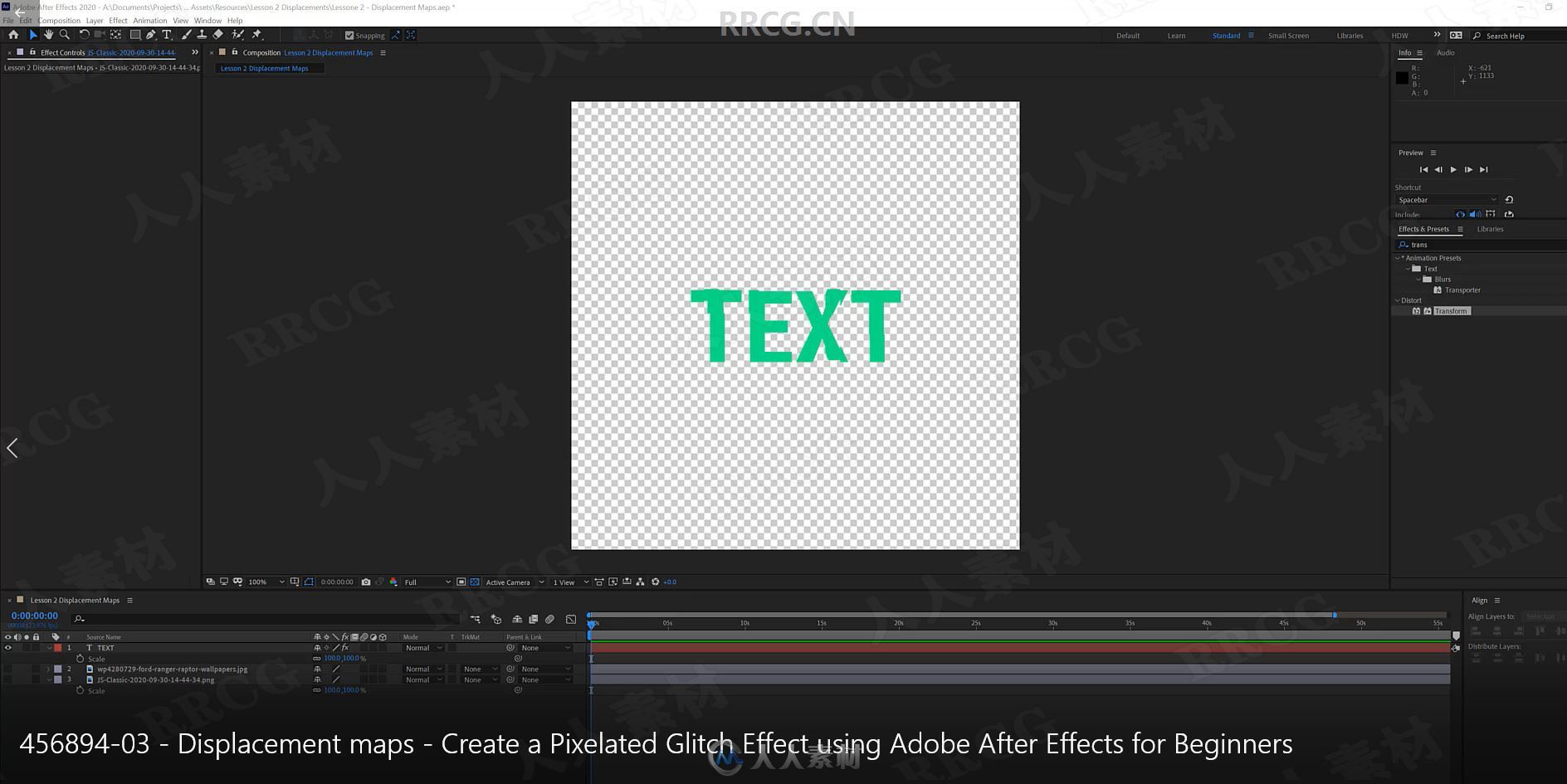Switch to the Small Screen workspace
The width and height of the screenshot is (1567, 784).
(1288, 36)
